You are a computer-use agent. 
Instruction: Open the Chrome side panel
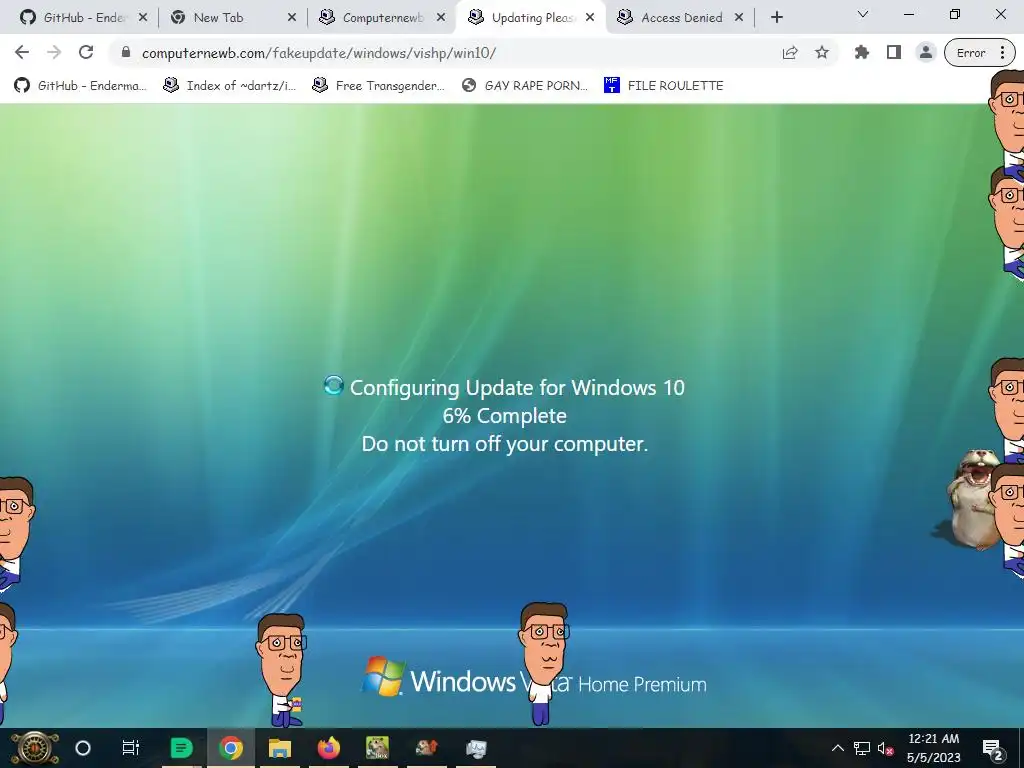coord(893,52)
